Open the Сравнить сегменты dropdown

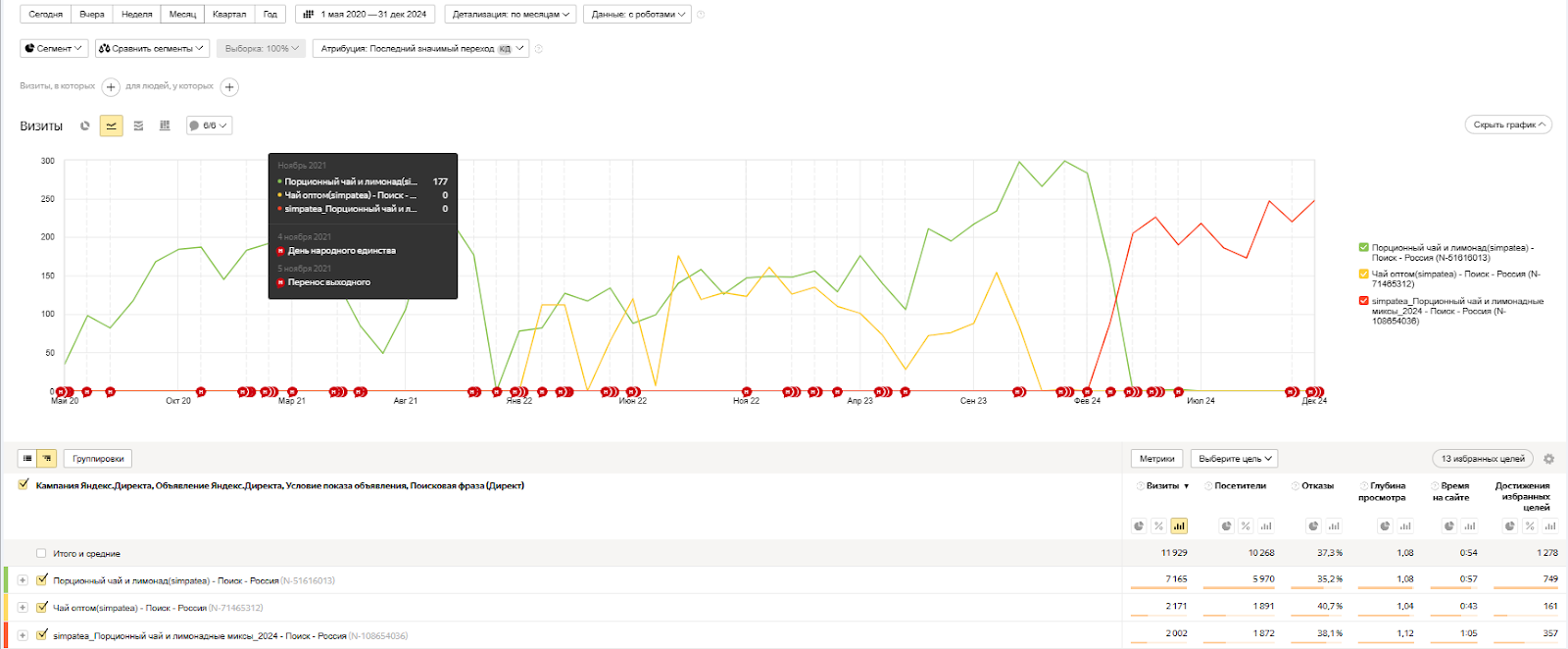point(152,48)
